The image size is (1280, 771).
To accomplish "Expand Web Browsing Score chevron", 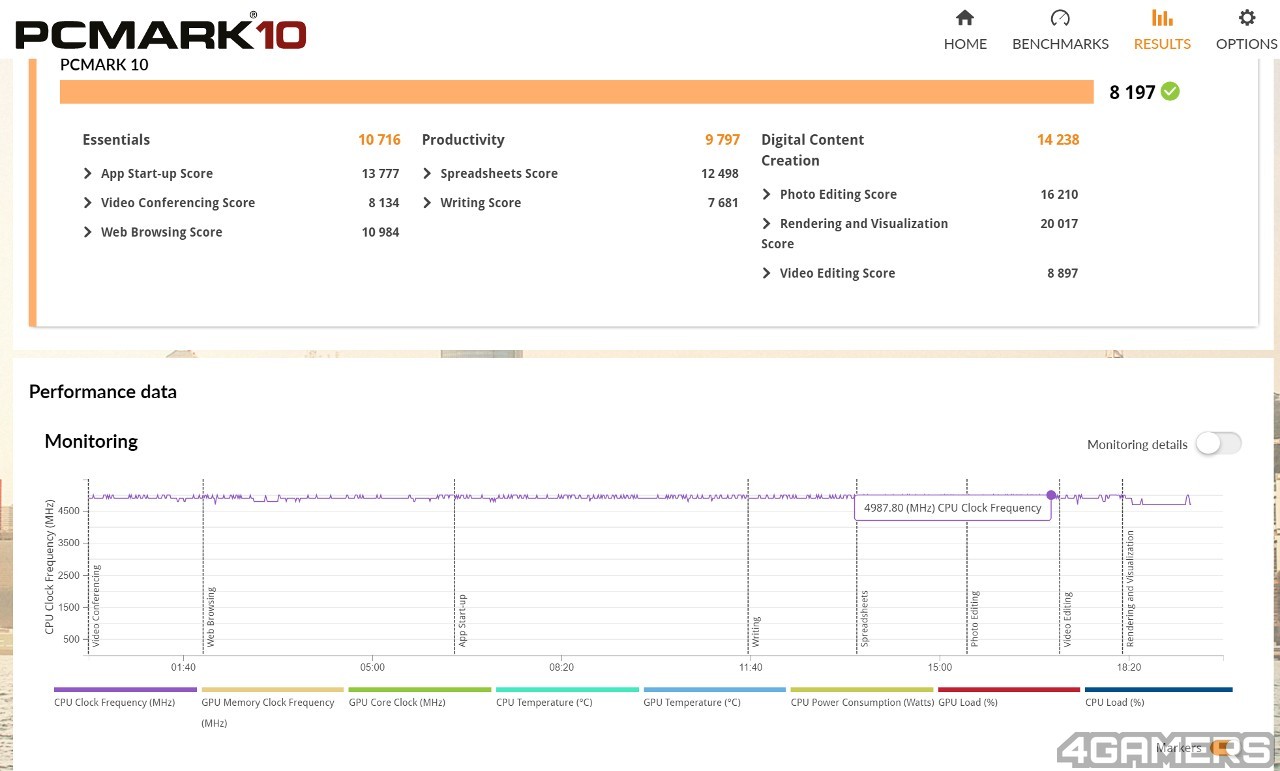I will pyautogui.click(x=88, y=232).
